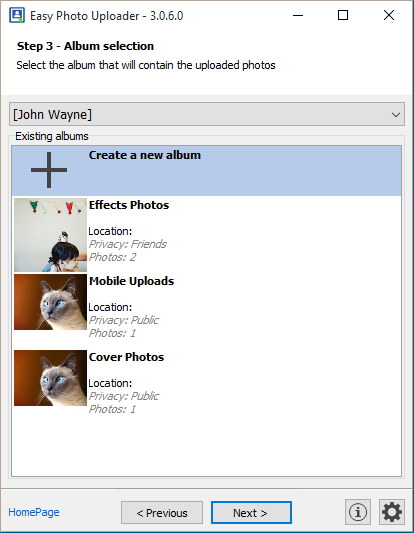Click 'Photos: 1' under Mobile Uploads
414x533 pixels.
(112, 333)
